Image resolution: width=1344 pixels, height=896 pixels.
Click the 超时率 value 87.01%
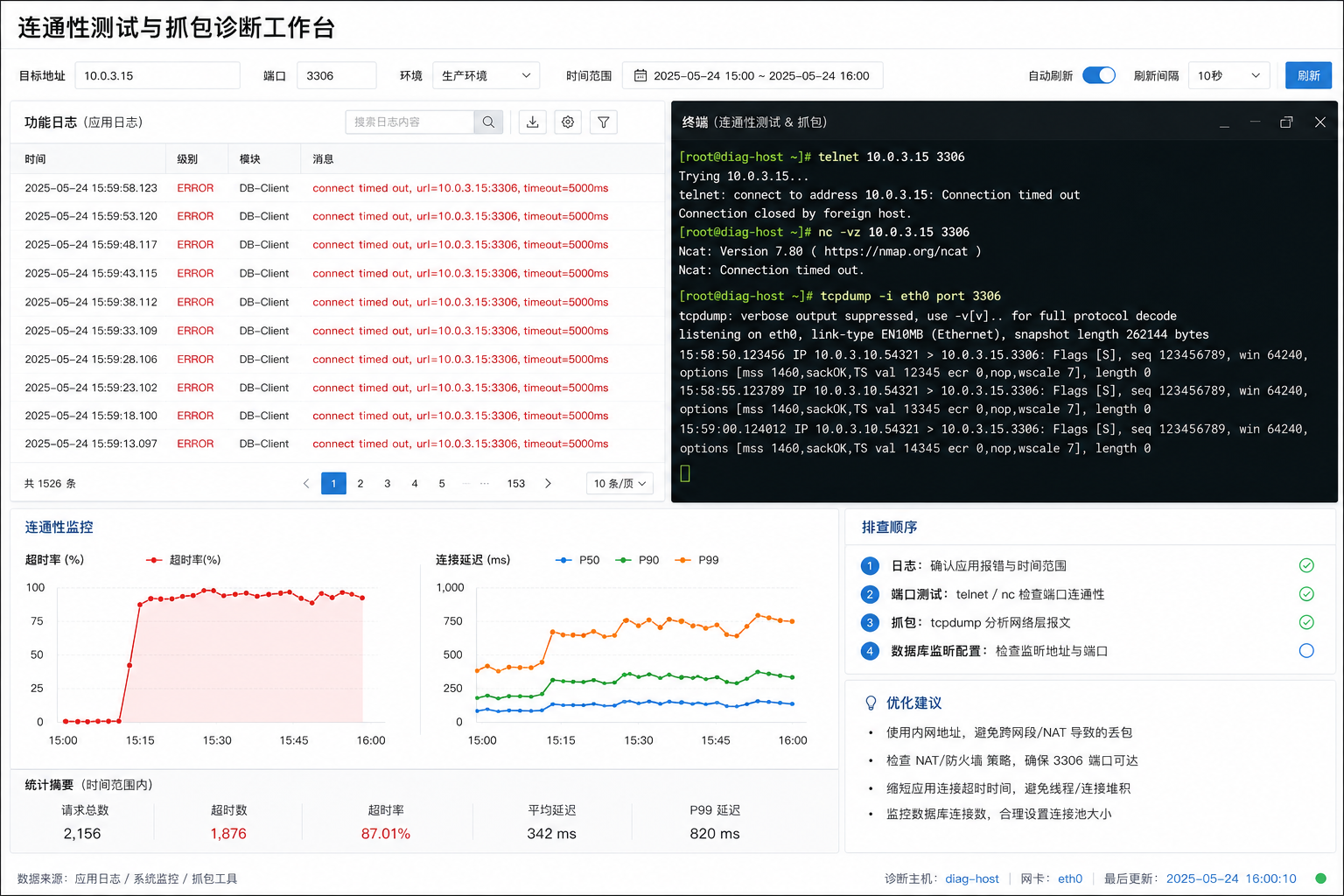pos(386,834)
